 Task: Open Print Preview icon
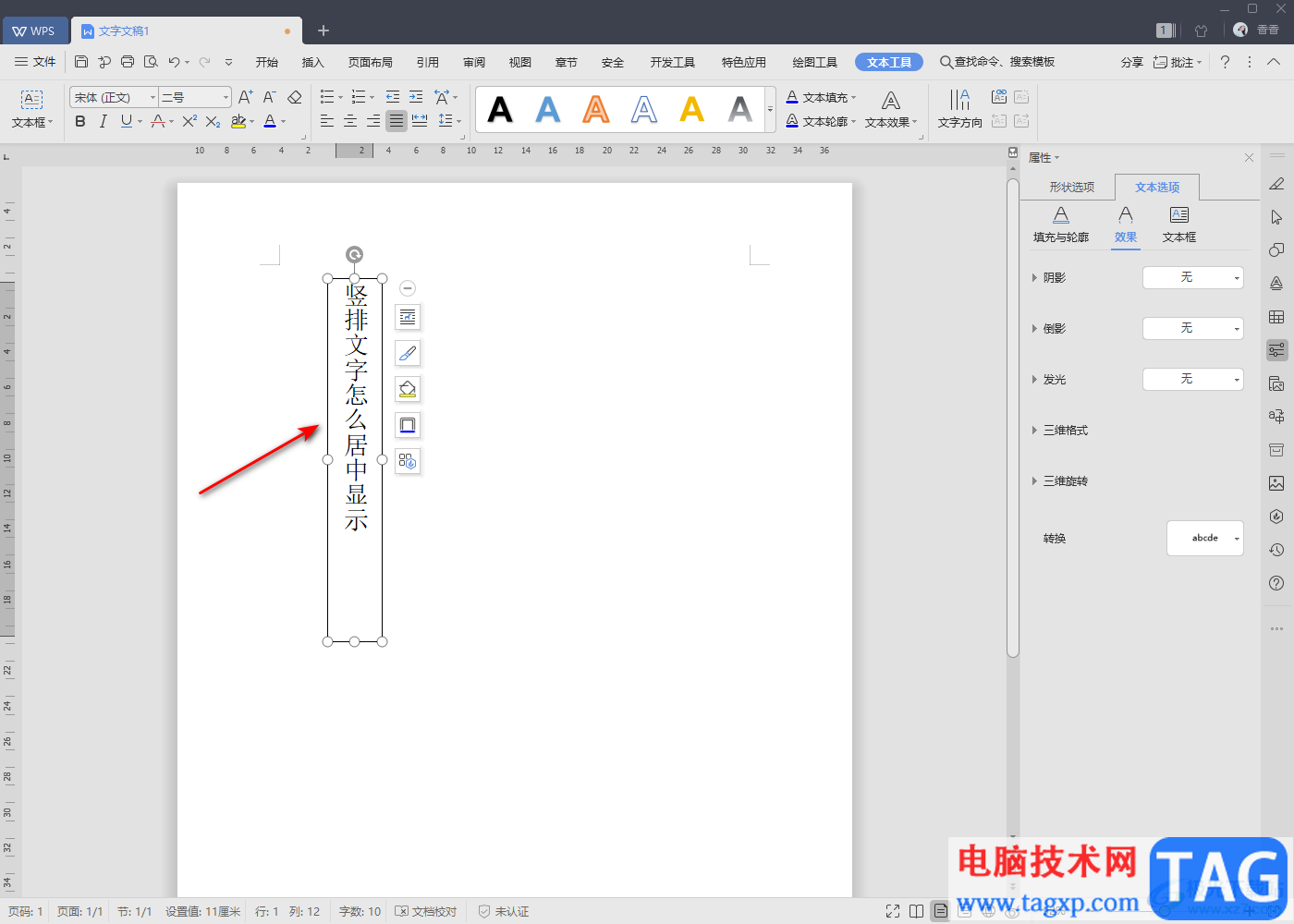pos(151,62)
